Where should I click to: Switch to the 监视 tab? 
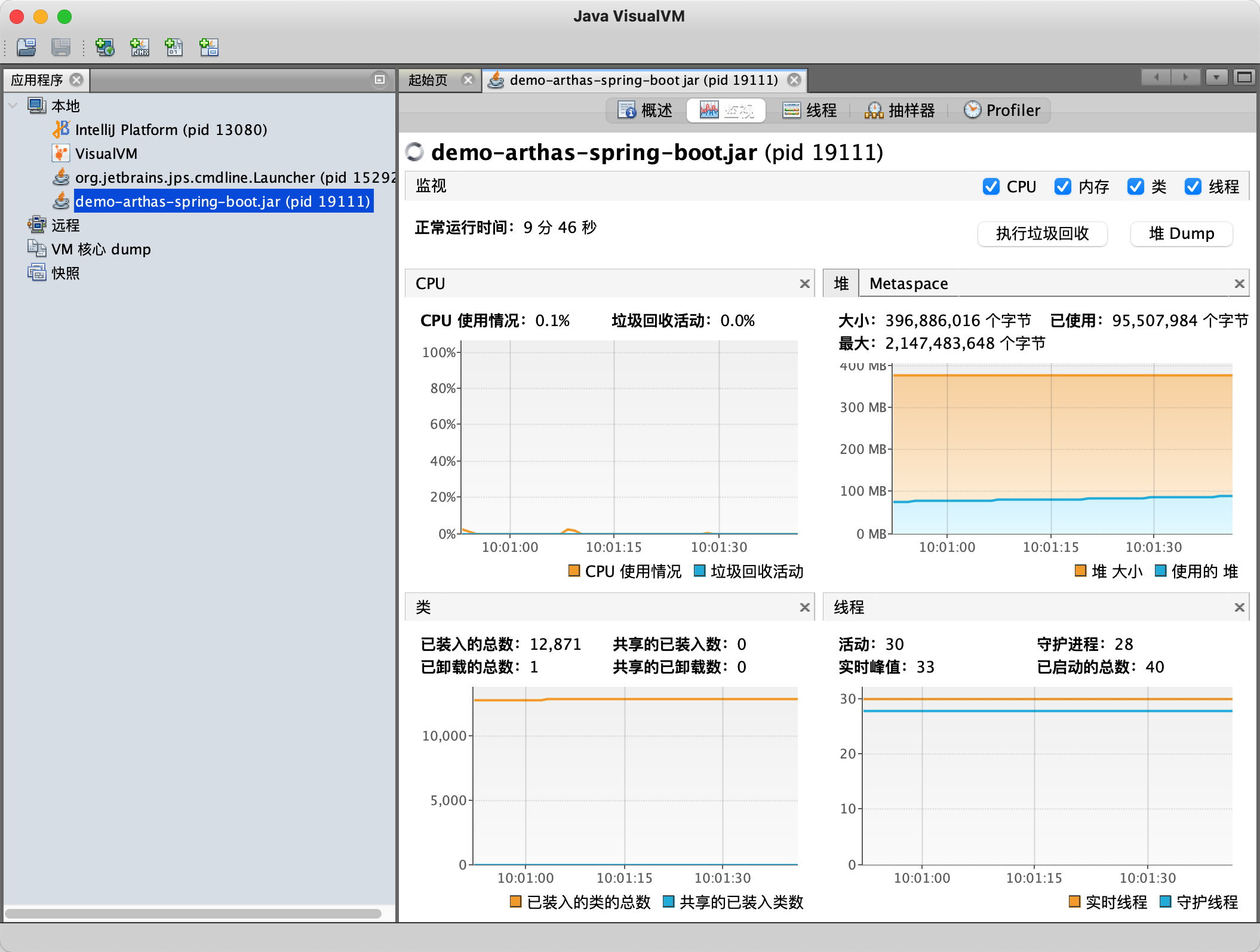coord(726,110)
